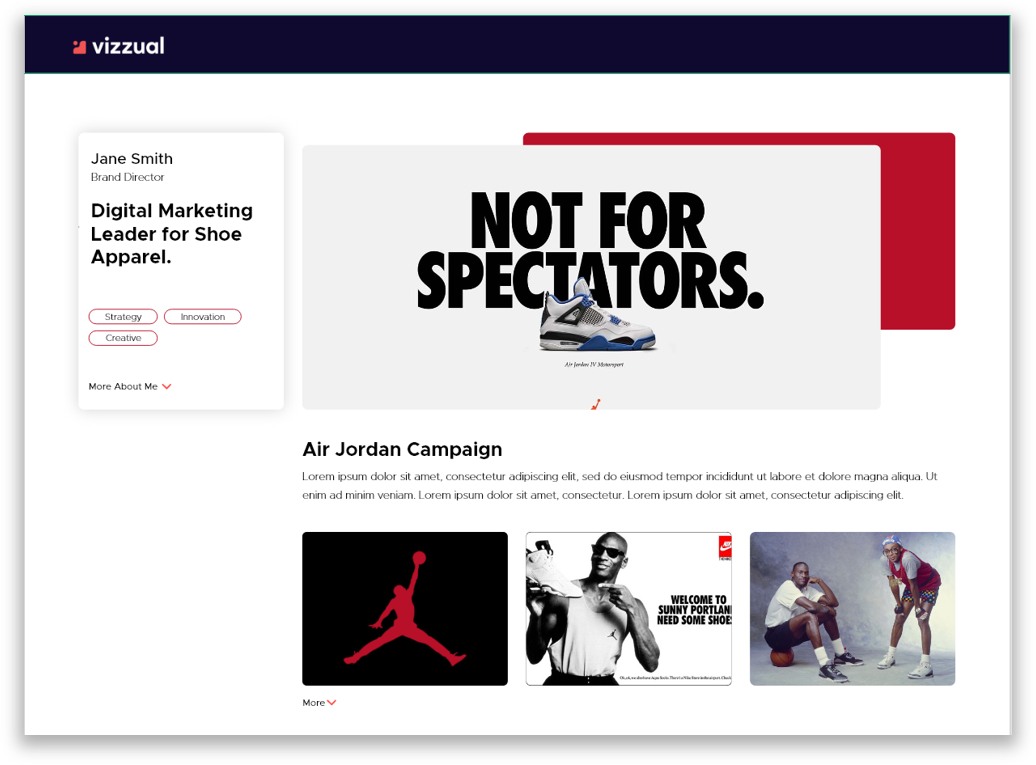Viewport: 1036px width, 765px height.
Task: Collapse the Air Jordan Campaign gallery via More
Action: point(318,702)
